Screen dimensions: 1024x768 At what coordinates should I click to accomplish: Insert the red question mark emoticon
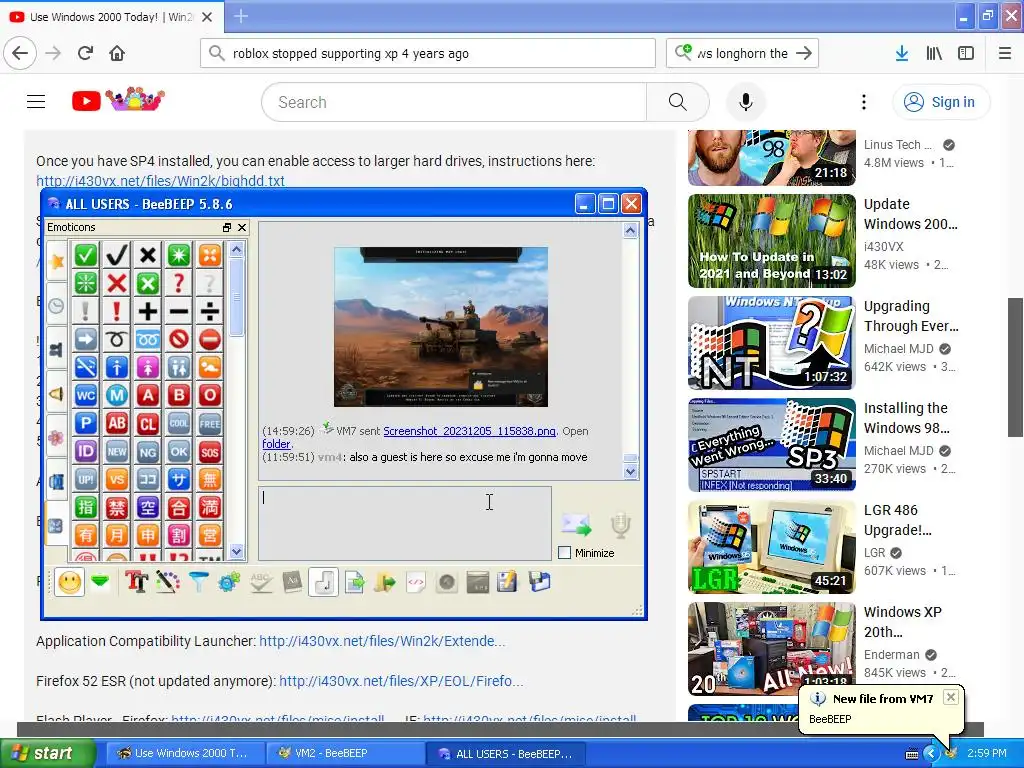[179, 283]
